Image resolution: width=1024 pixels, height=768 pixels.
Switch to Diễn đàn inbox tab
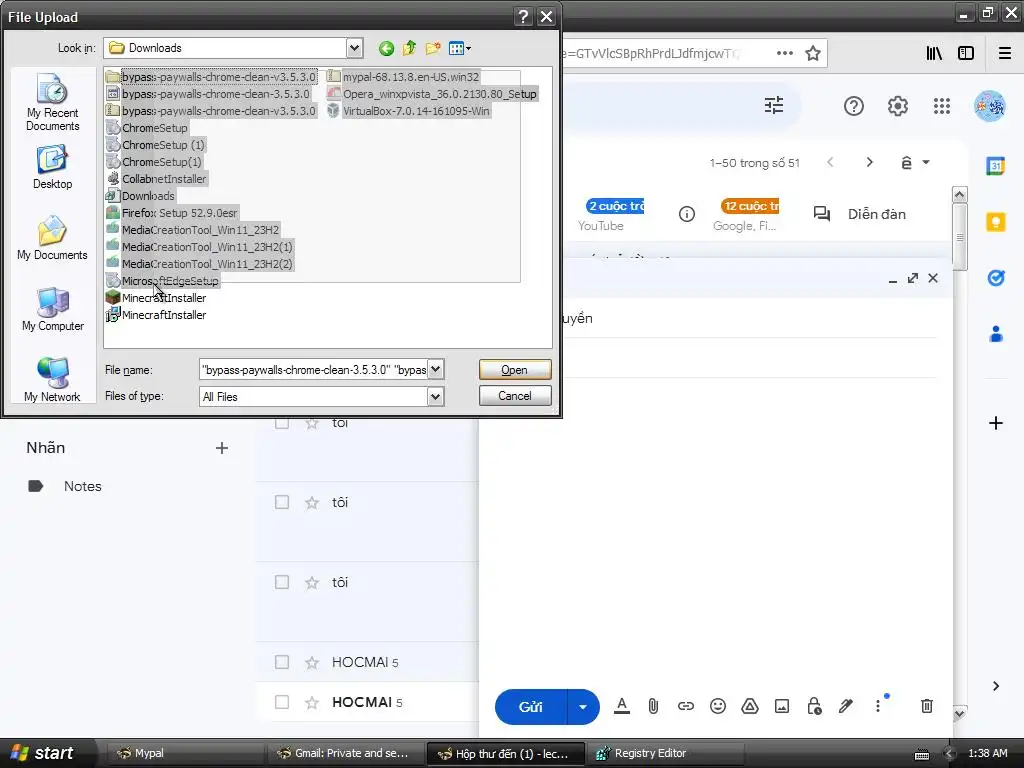(x=859, y=214)
